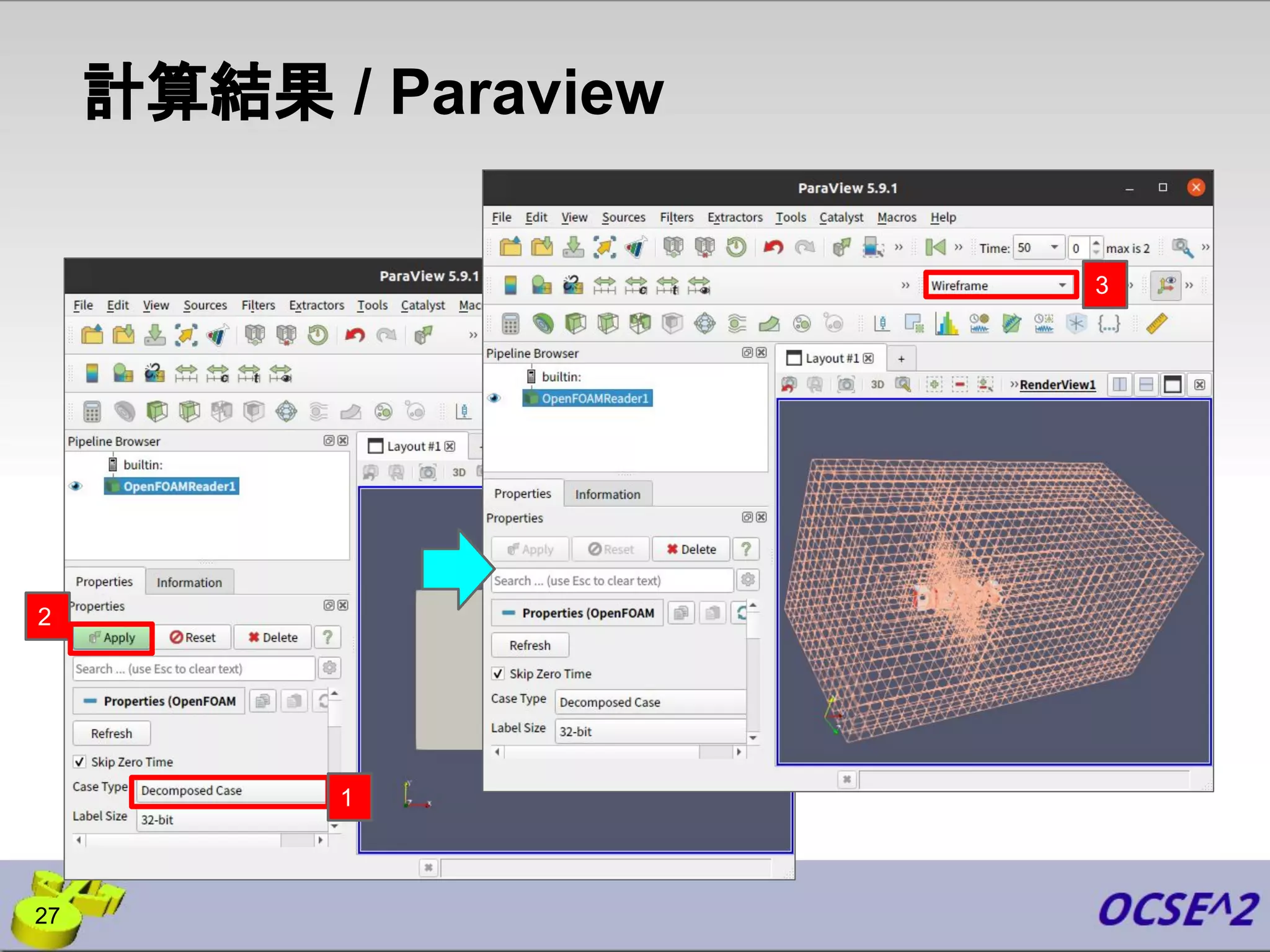
Task: Click the plus tab to add a layout
Action: click(x=901, y=359)
